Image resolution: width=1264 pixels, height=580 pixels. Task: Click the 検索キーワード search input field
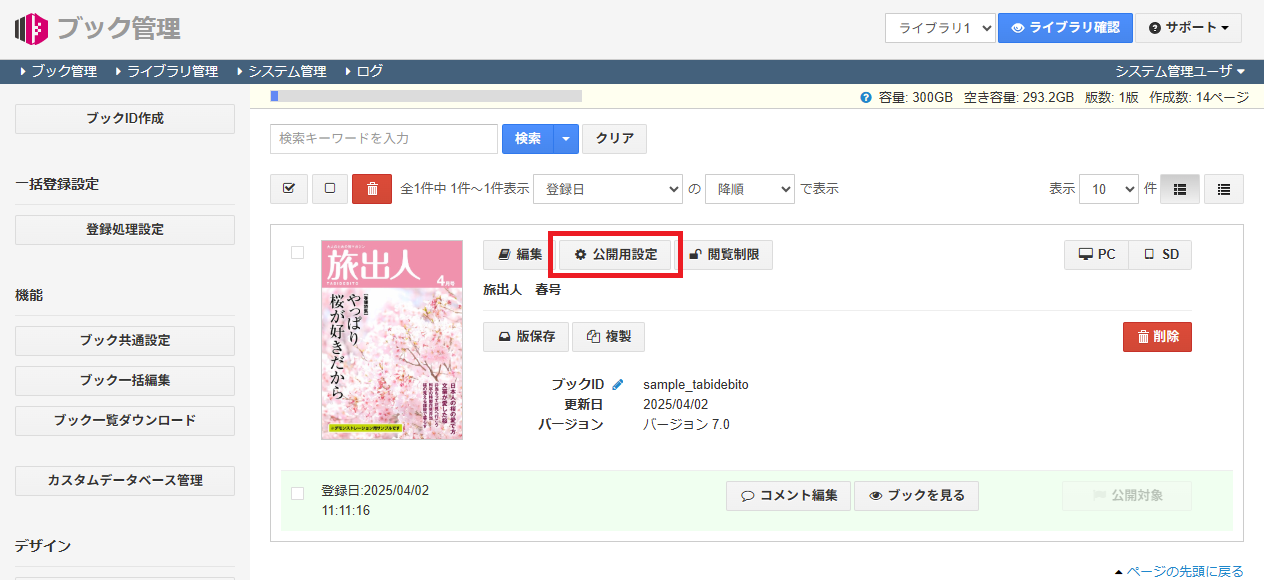pyautogui.click(x=383, y=139)
